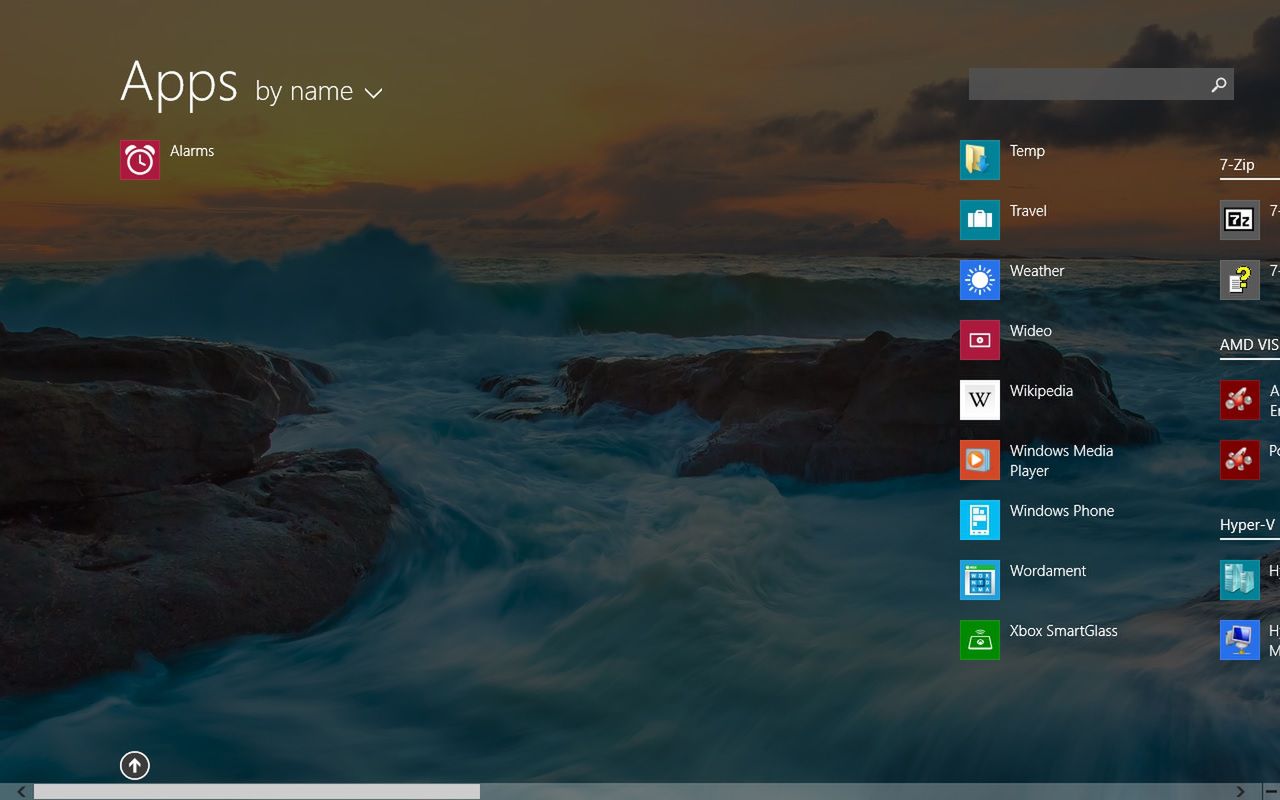
Task: Open second AMD red icon below
Action: 1240,460
